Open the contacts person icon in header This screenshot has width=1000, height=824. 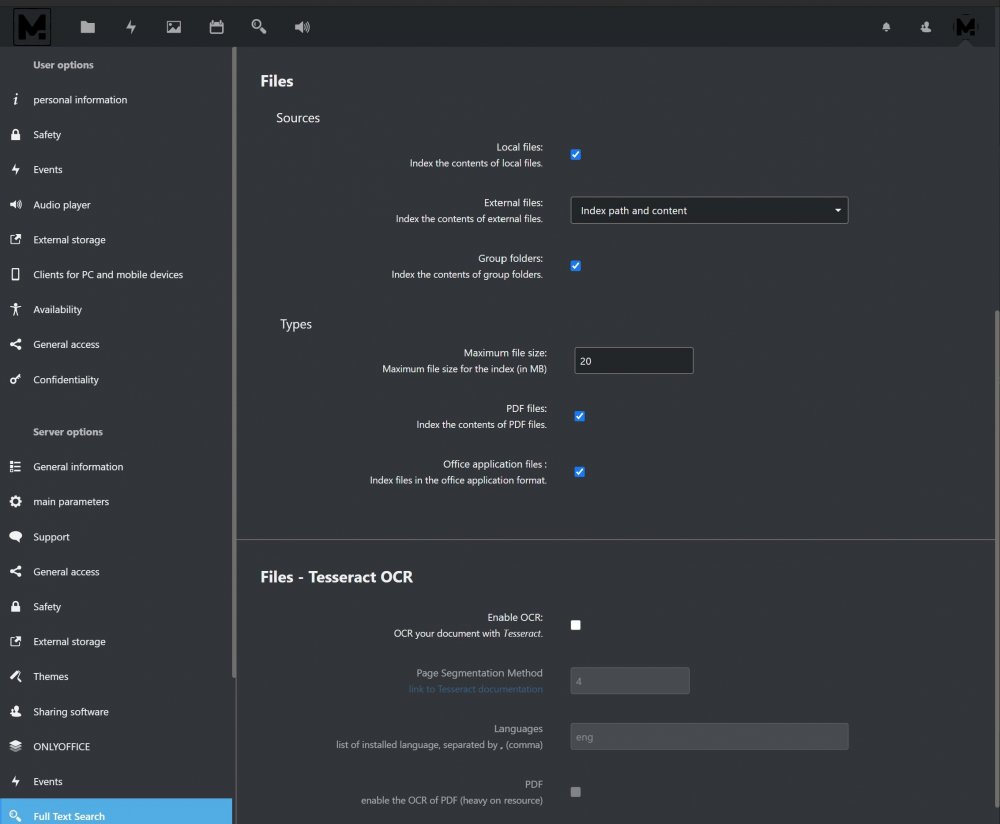point(925,27)
